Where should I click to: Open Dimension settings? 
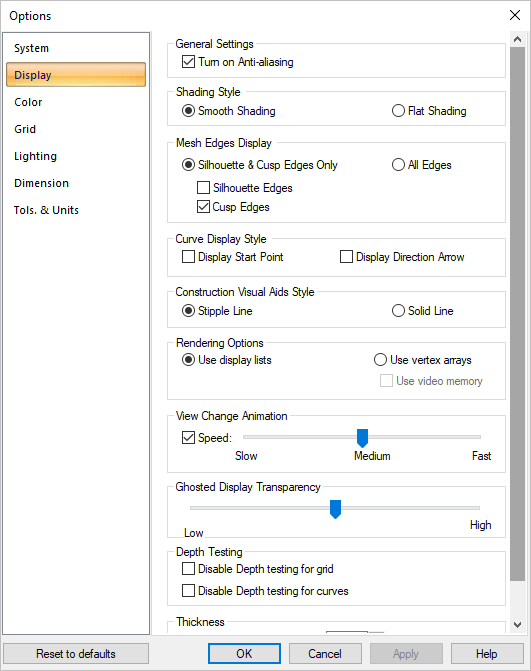[x=76, y=183]
